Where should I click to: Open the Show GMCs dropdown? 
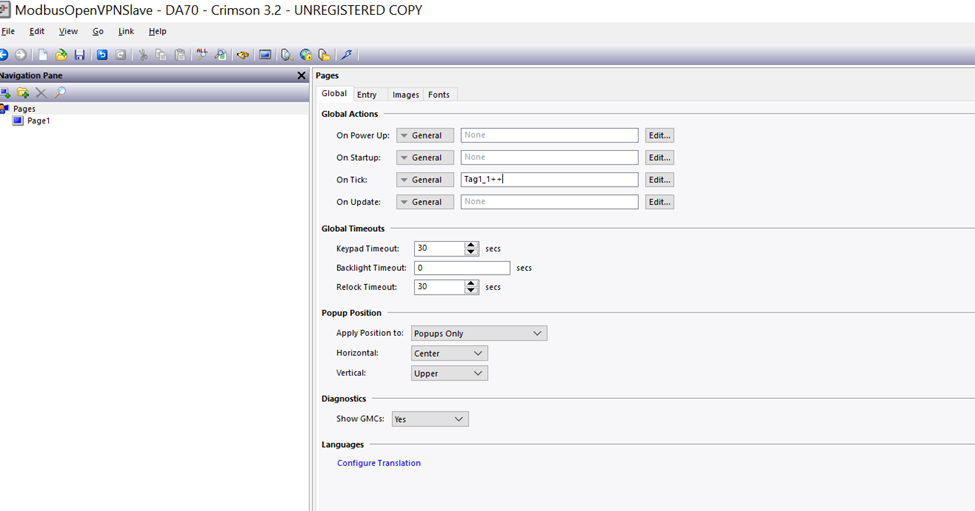tap(430, 419)
